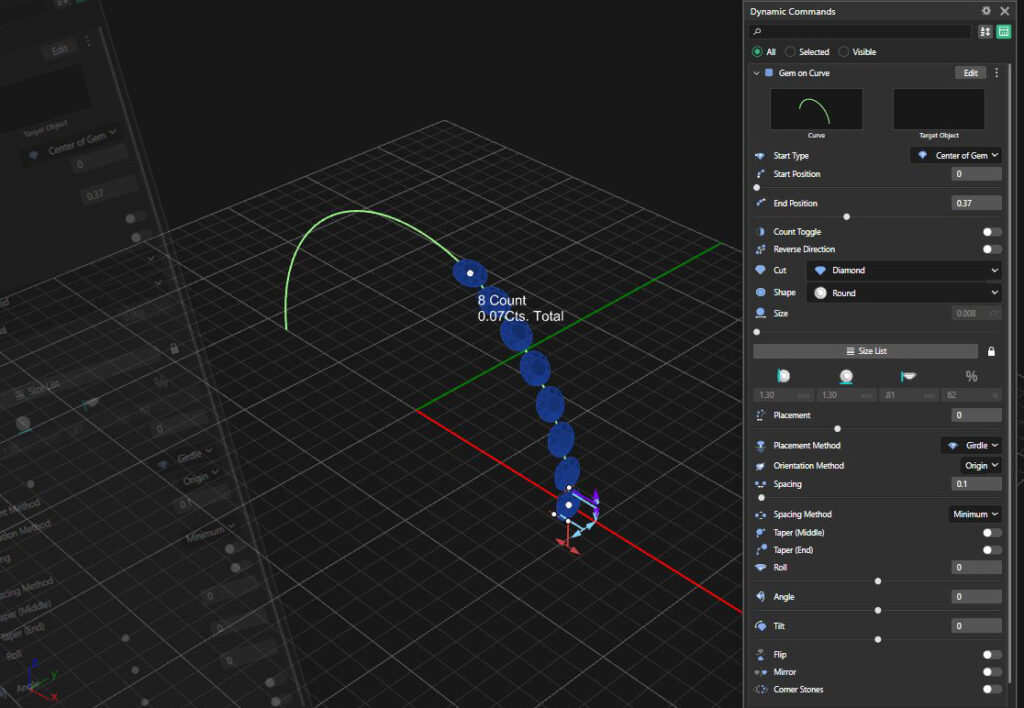The width and height of the screenshot is (1024, 708).
Task: Click the gem length dimension icon
Action: click(783, 376)
